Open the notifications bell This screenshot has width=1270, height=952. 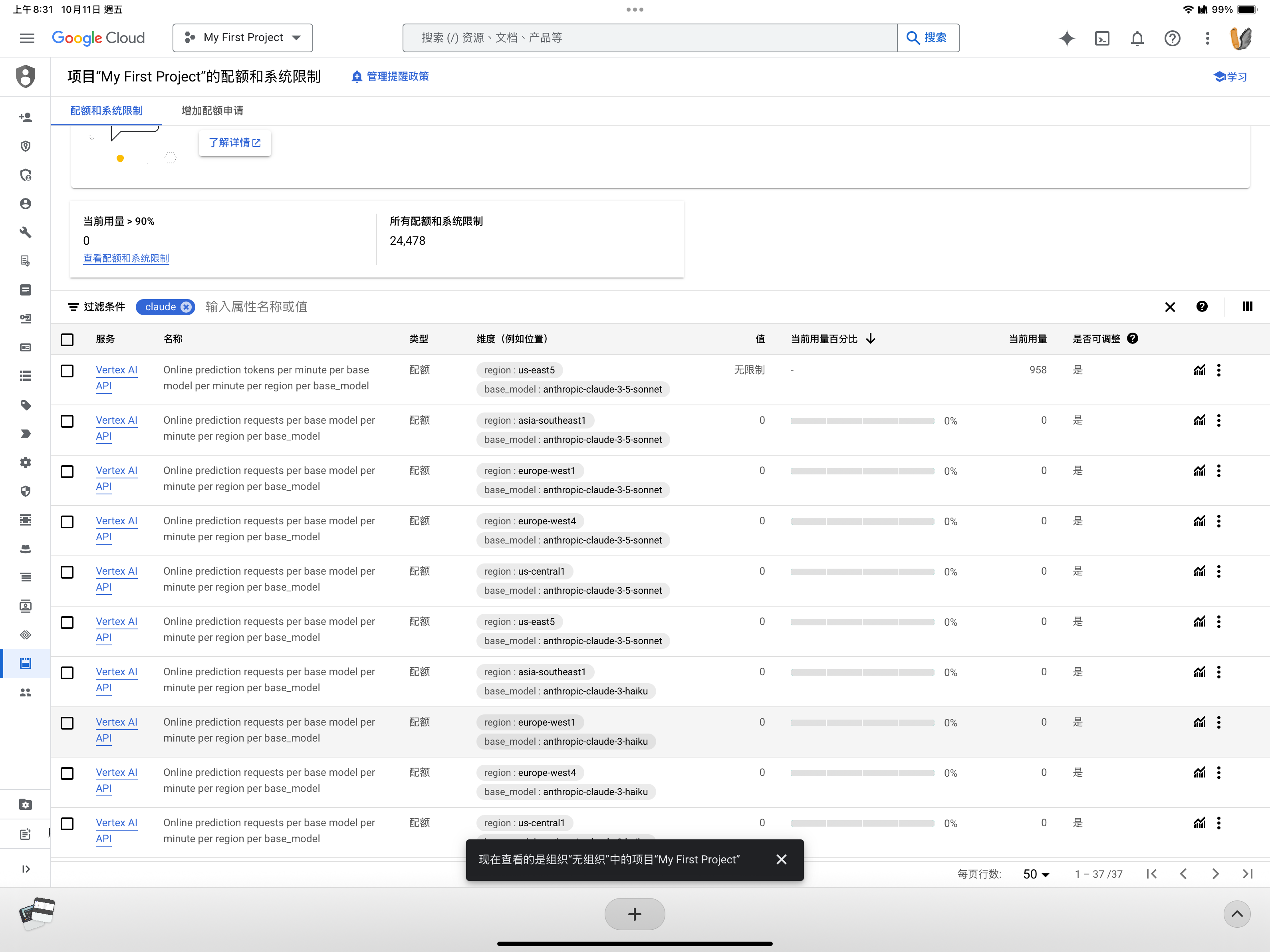[1137, 38]
